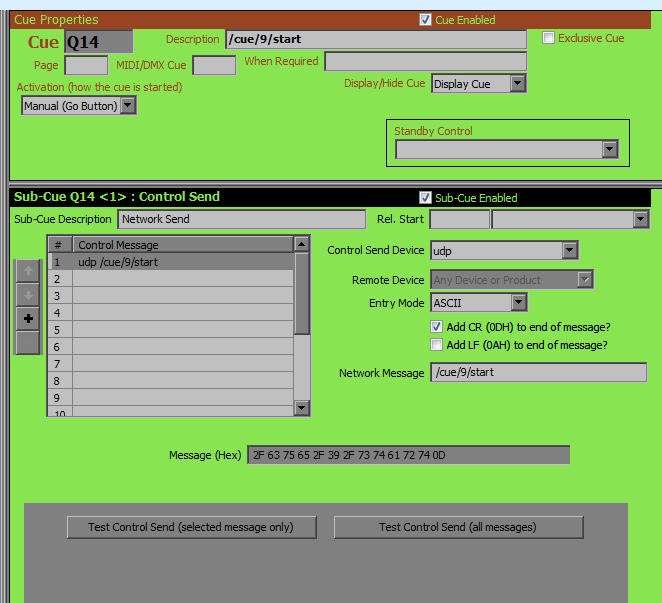Uncheck Add CR (0DH) to end of message
Viewport: 662px width, 603px height.
click(437, 327)
